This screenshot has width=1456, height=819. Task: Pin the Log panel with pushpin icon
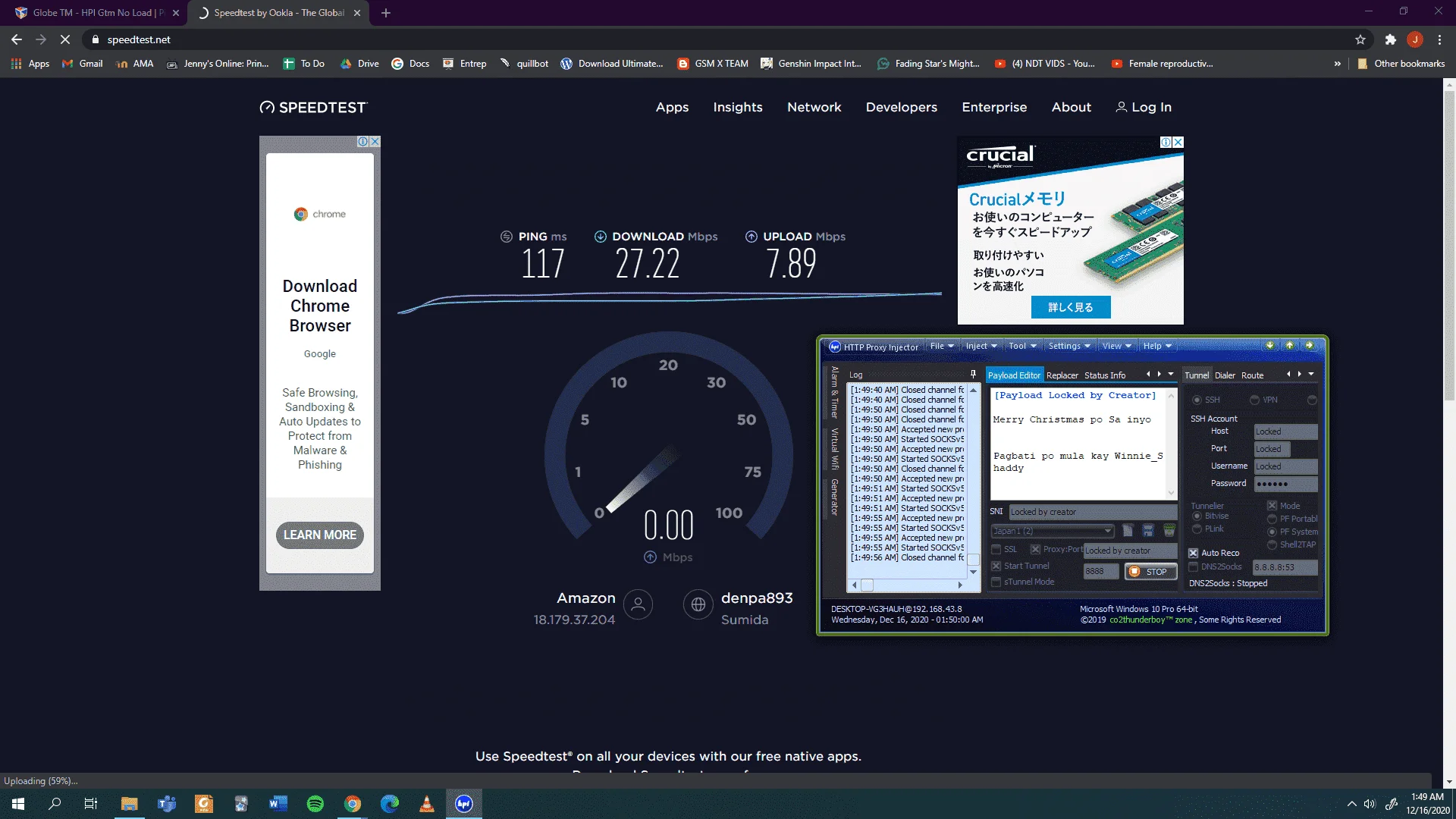973,374
